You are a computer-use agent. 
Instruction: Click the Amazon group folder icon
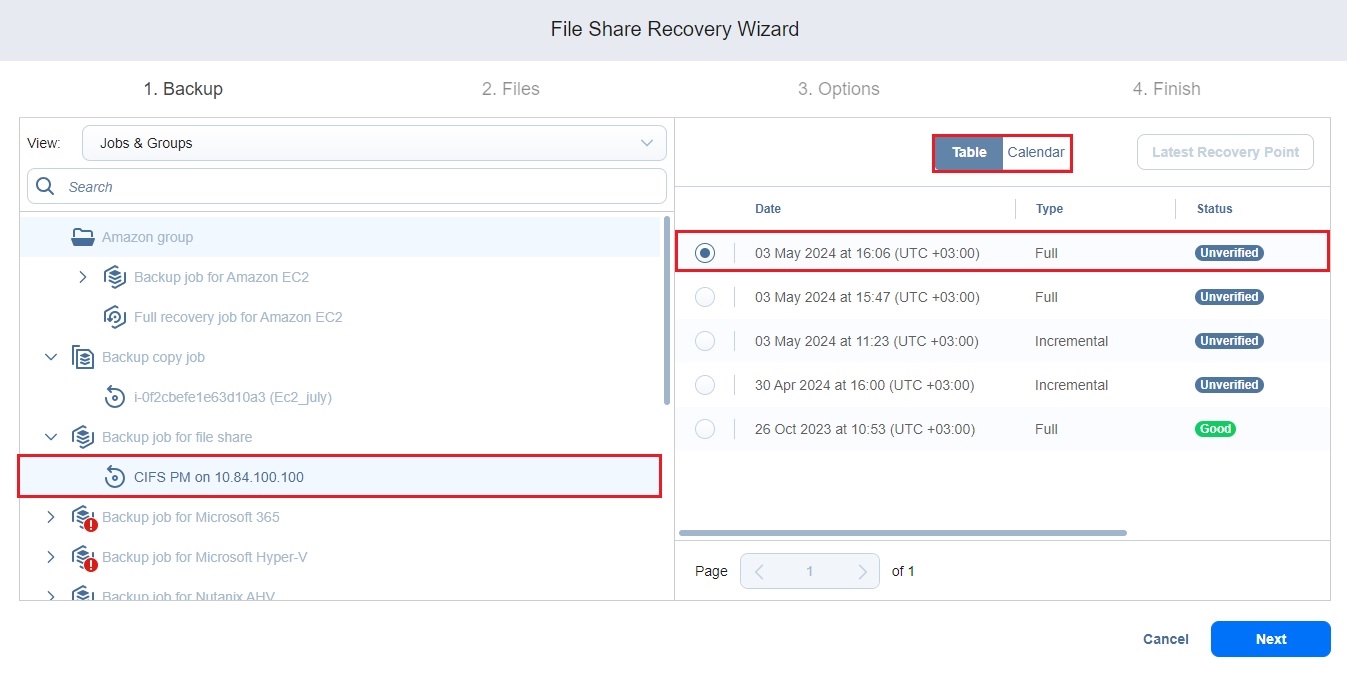click(82, 237)
